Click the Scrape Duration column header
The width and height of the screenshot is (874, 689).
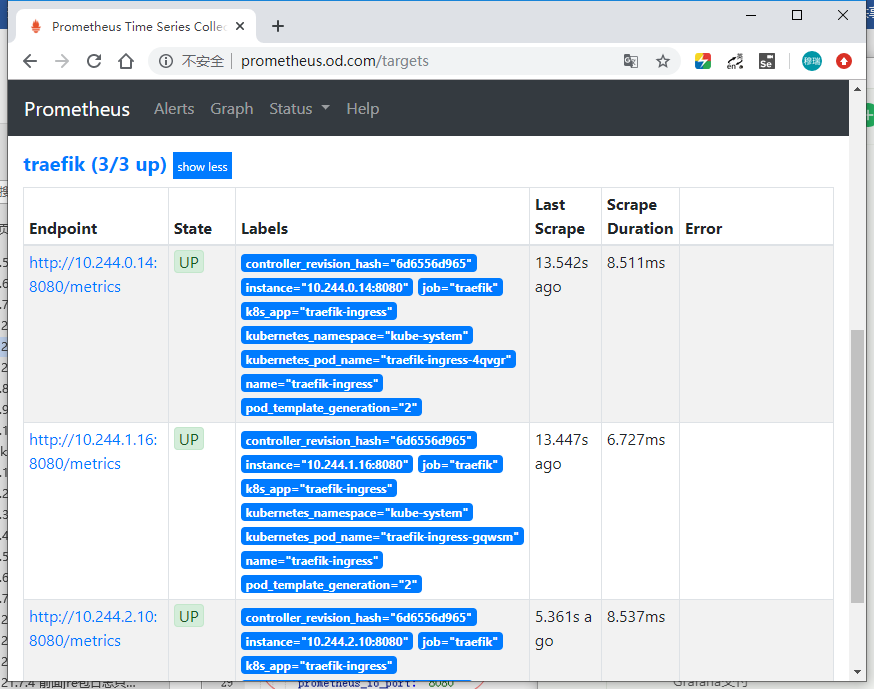click(x=640, y=217)
